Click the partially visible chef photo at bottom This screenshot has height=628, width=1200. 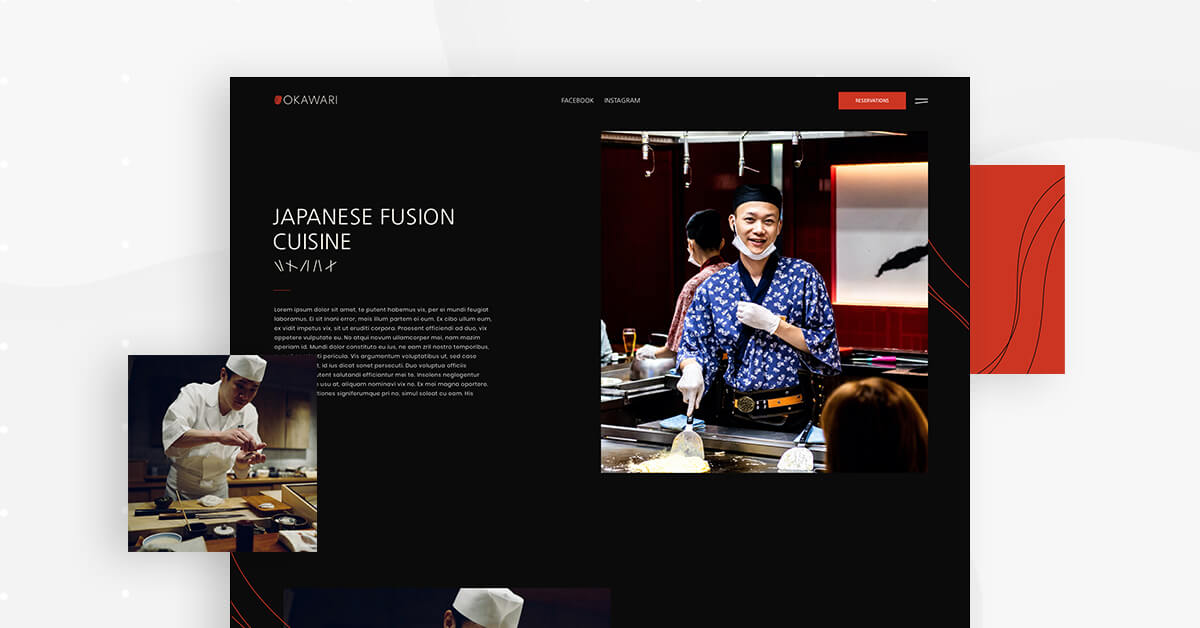pyautogui.click(x=447, y=608)
